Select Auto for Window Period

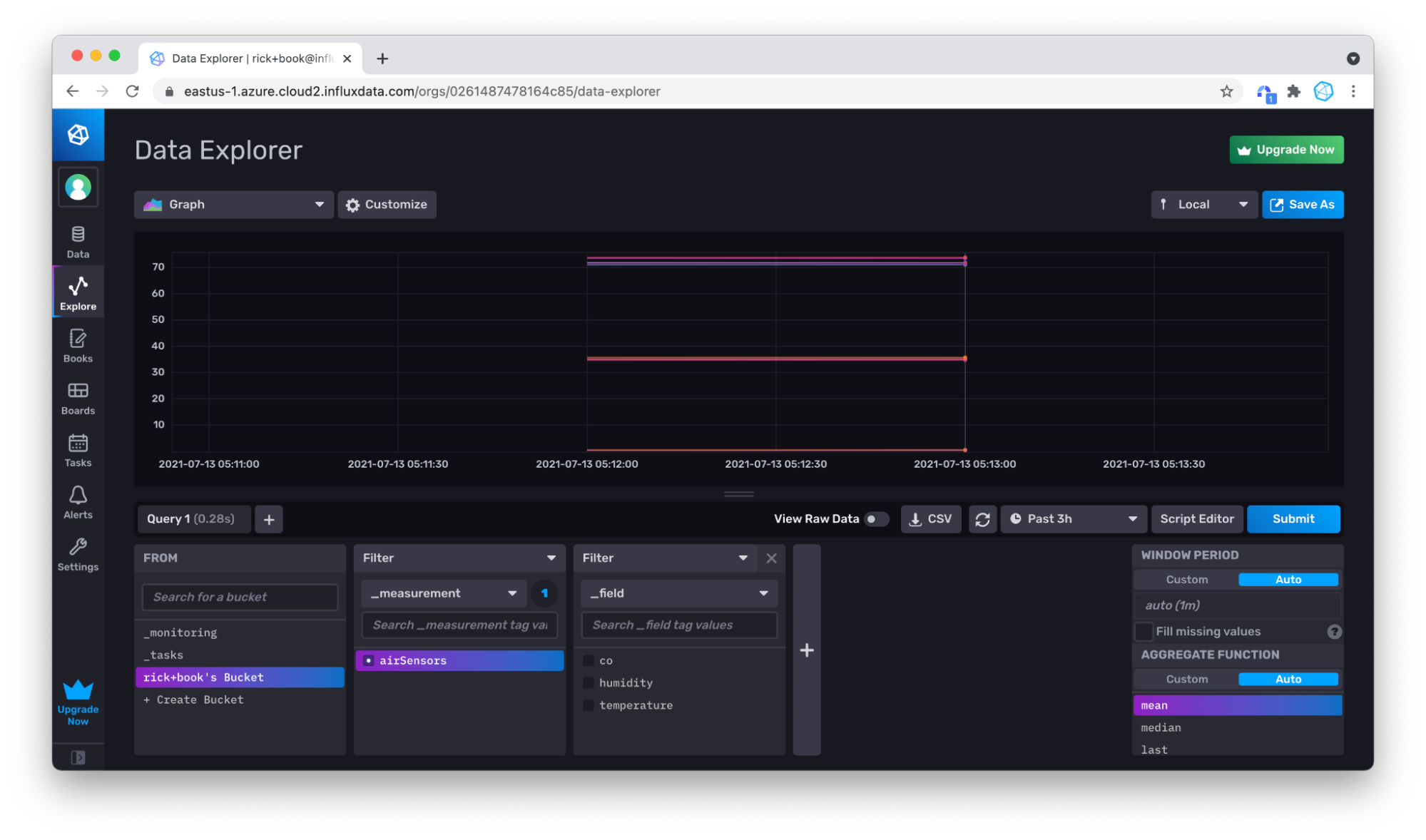(x=1288, y=580)
